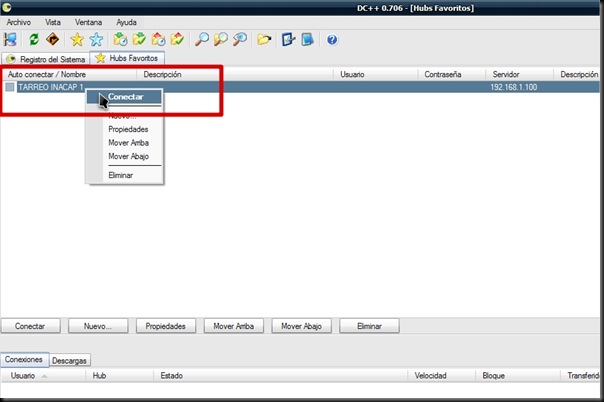604x402 pixels.
Task: Choose Conectar in the context menu
Action: [124, 97]
